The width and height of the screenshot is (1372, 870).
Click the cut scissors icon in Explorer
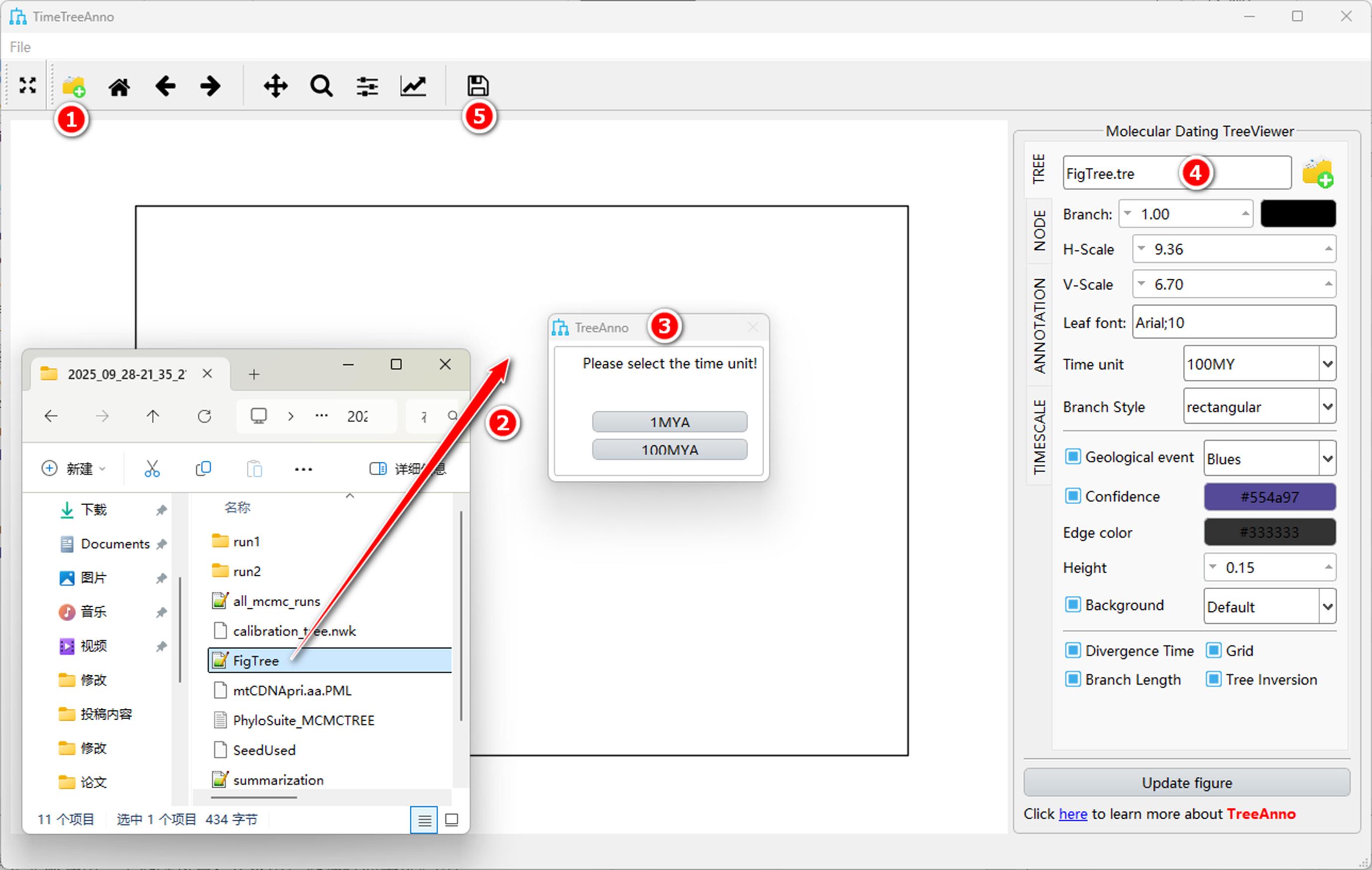(x=151, y=468)
